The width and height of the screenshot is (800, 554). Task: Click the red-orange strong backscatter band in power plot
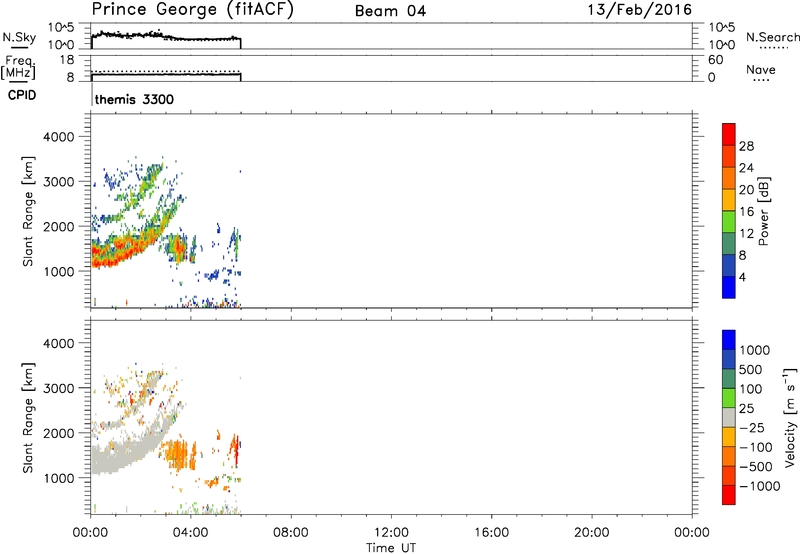point(122,250)
